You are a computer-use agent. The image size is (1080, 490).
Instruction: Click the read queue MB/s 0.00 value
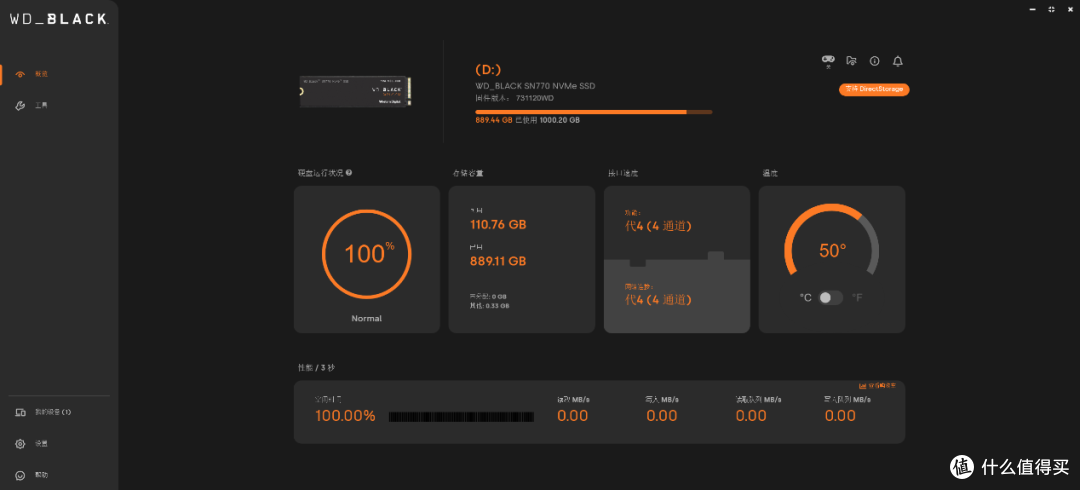[751, 416]
